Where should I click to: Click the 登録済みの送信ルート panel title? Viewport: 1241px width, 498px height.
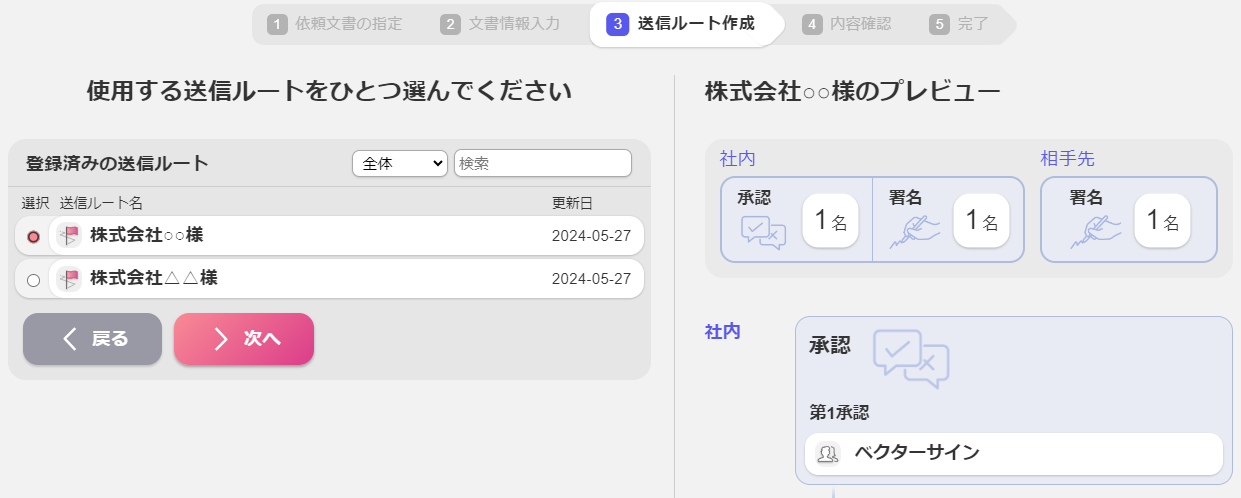point(117,164)
